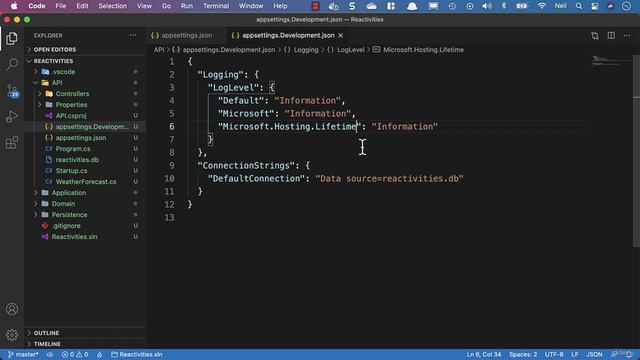Open the Explorer view in activity bar
The width and height of the screenshot is (640, 360).
(x=12, y=38)
